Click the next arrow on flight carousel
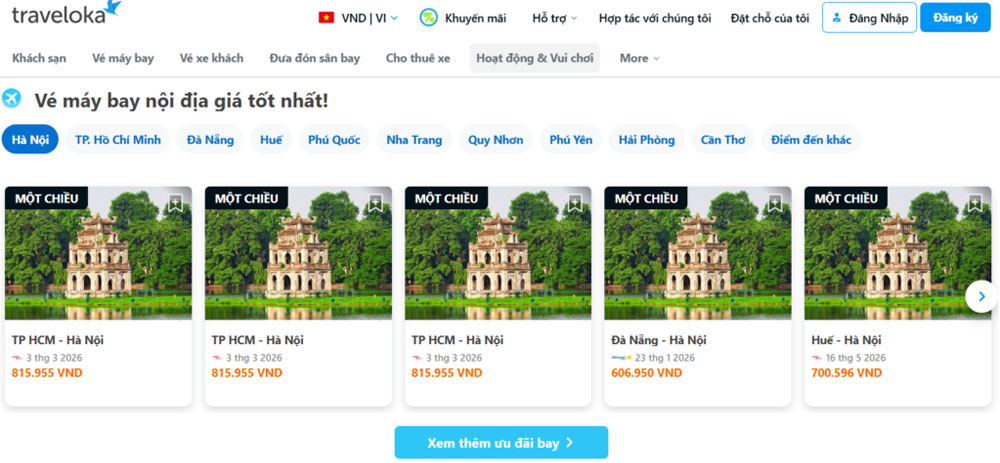Image resolution: width=1000 pixels, height=463 pixels. coord(981,296)
